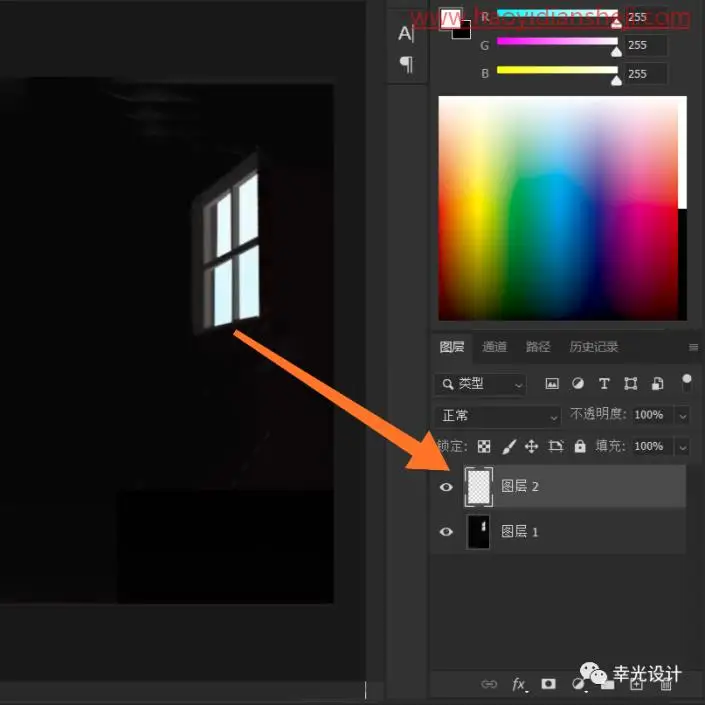This screenshot has width=705, height=705.
Task: Lock image pixels with brush icon
Action: coord(508,446)
